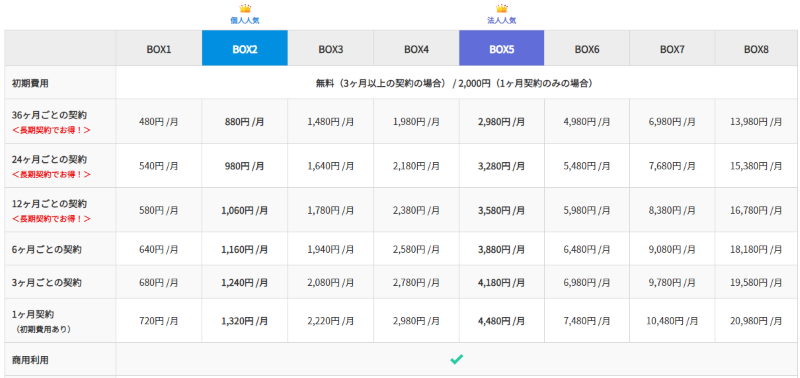The height and width of the screenshot is (378, 800).
Task: Click the 580円 /月 price cell
Action: coord(159,210)
